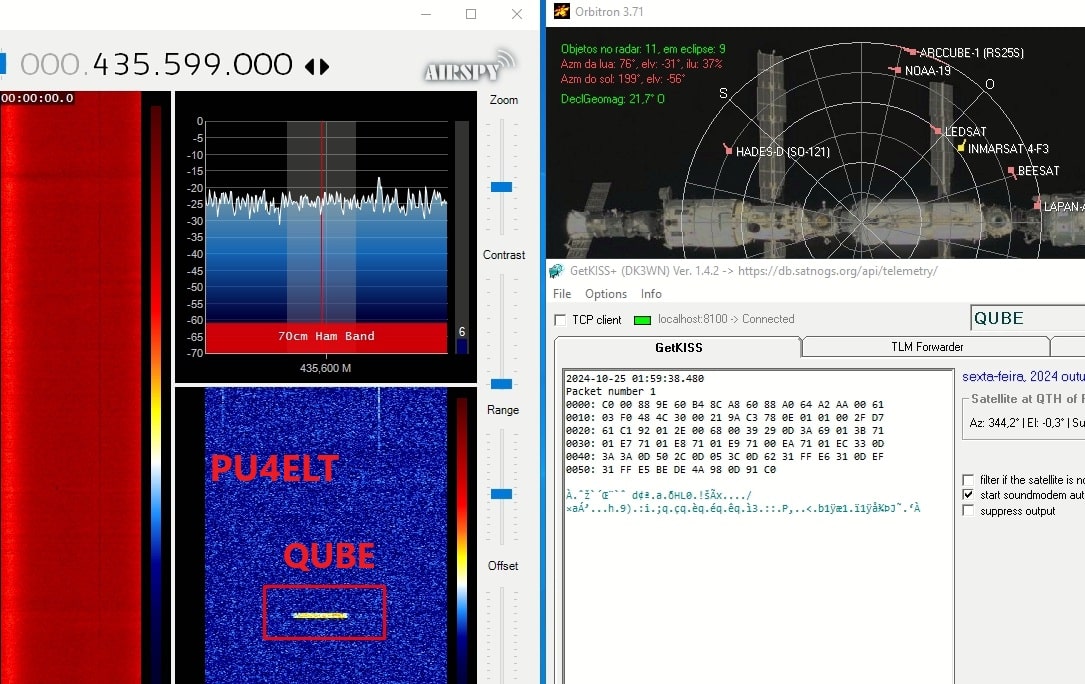The image size is (1085, 684).
Task: Click the 'sexta-feira, 2024' date text
Action: [x=1023, y=377]
